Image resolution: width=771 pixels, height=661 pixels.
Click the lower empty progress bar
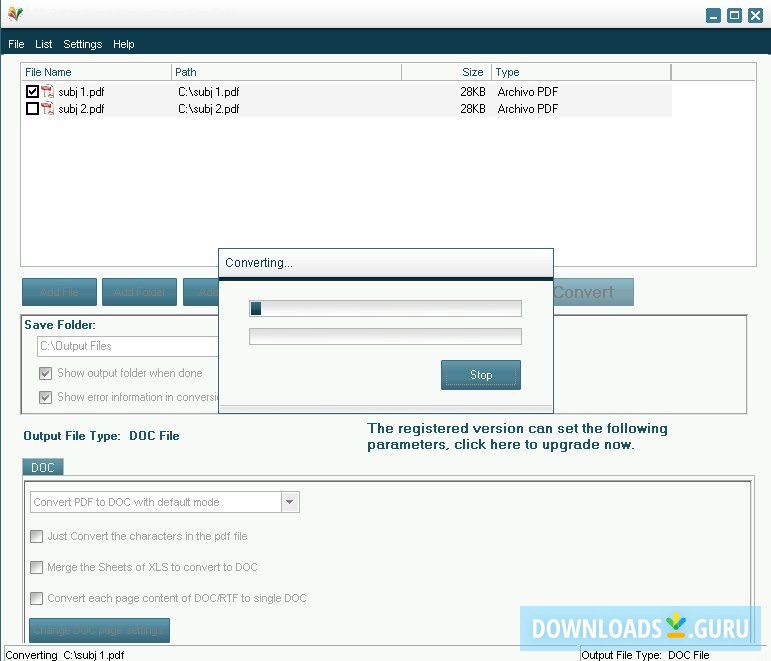386,336
